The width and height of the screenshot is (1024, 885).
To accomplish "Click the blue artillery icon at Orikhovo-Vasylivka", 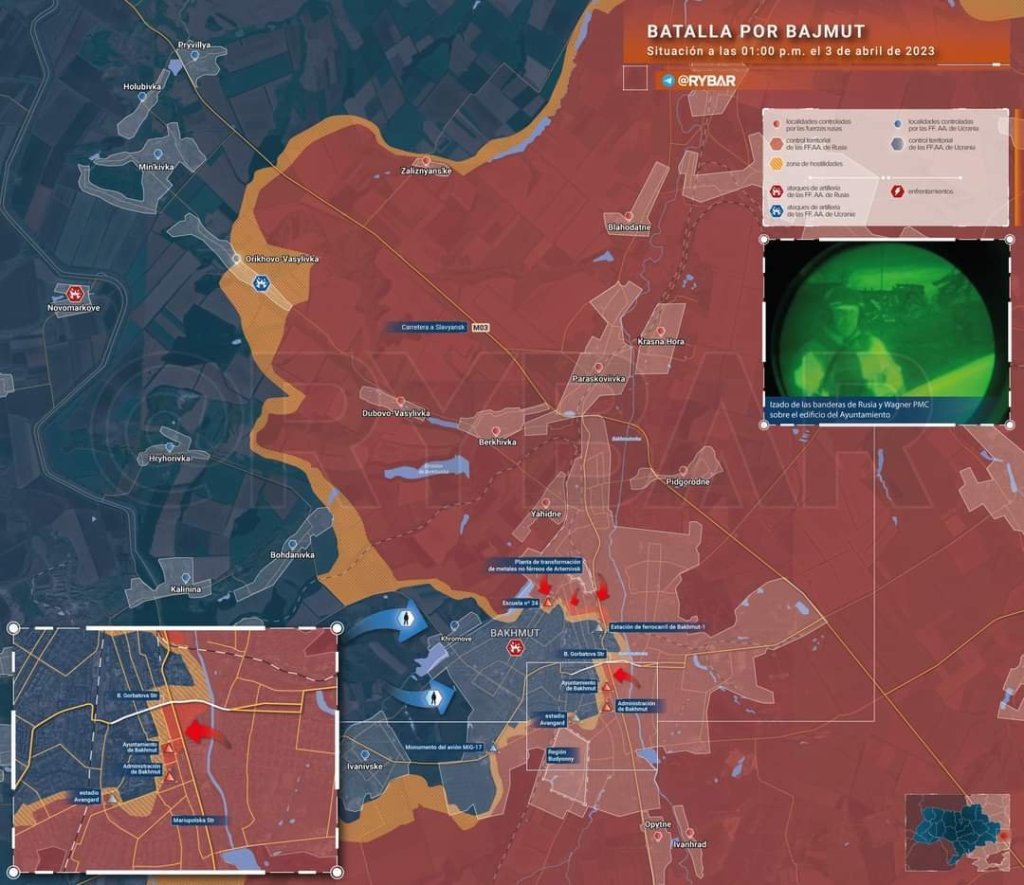I will click(262, 283).
